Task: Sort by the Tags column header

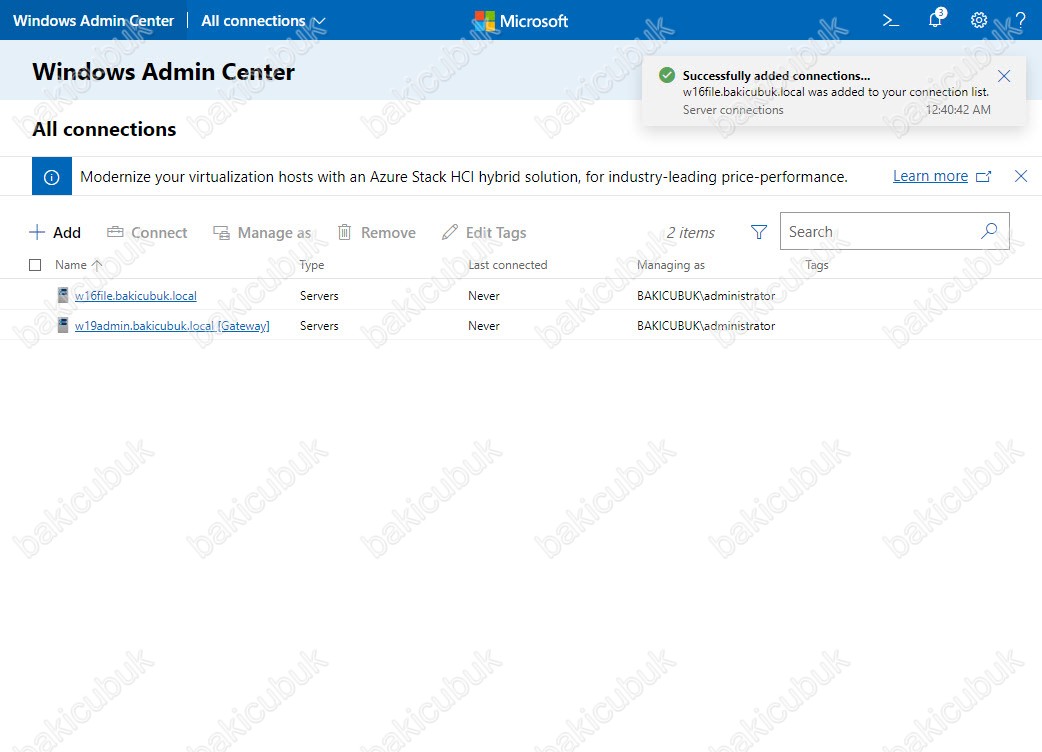Action: (817, 265)
